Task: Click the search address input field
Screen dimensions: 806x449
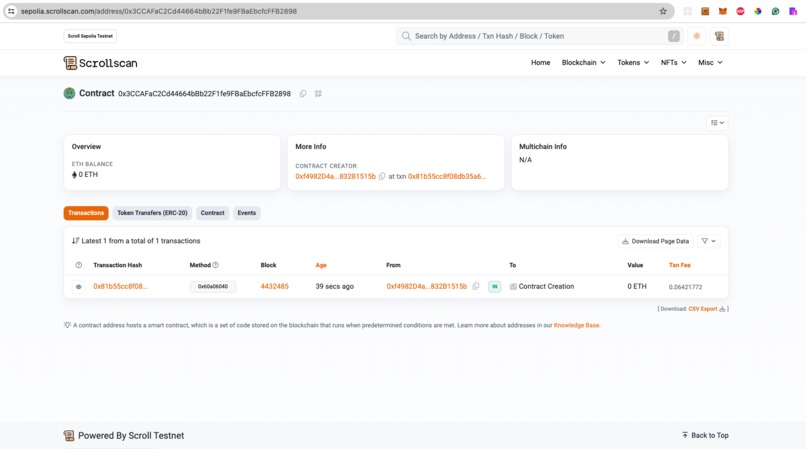Action: [539, 36]
